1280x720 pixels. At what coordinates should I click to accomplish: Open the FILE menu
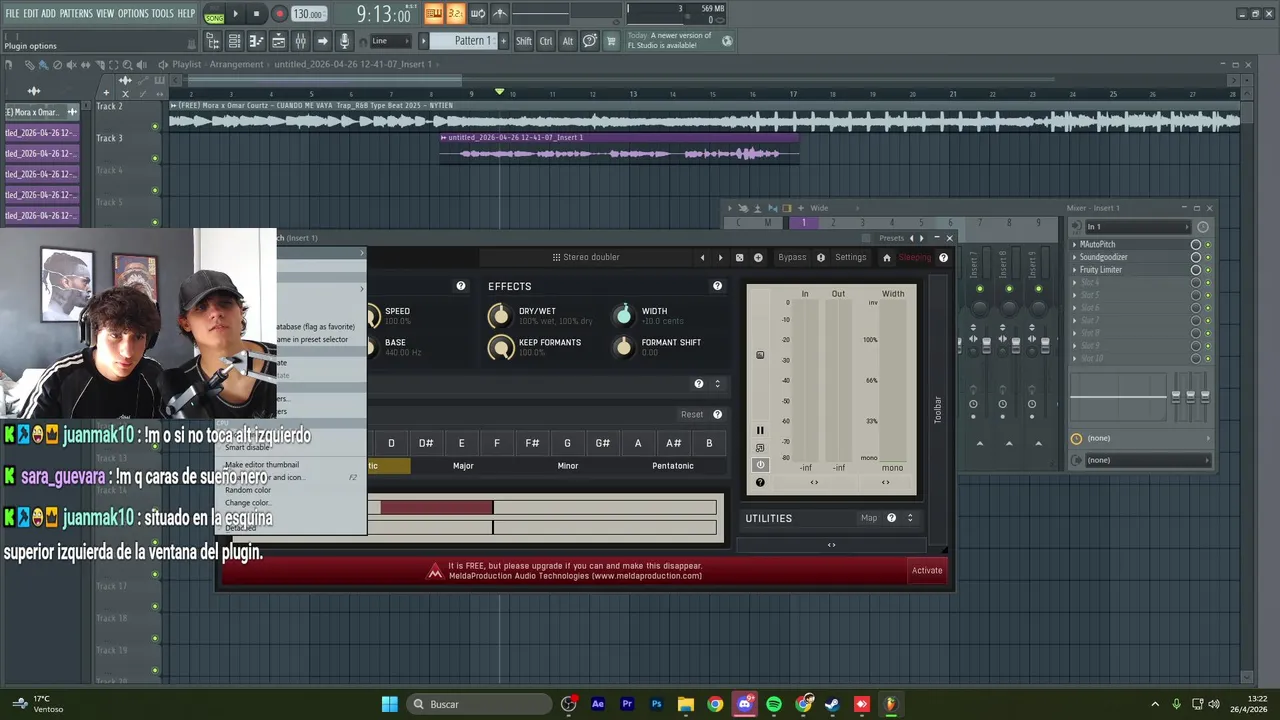click(x=12, y=13)
